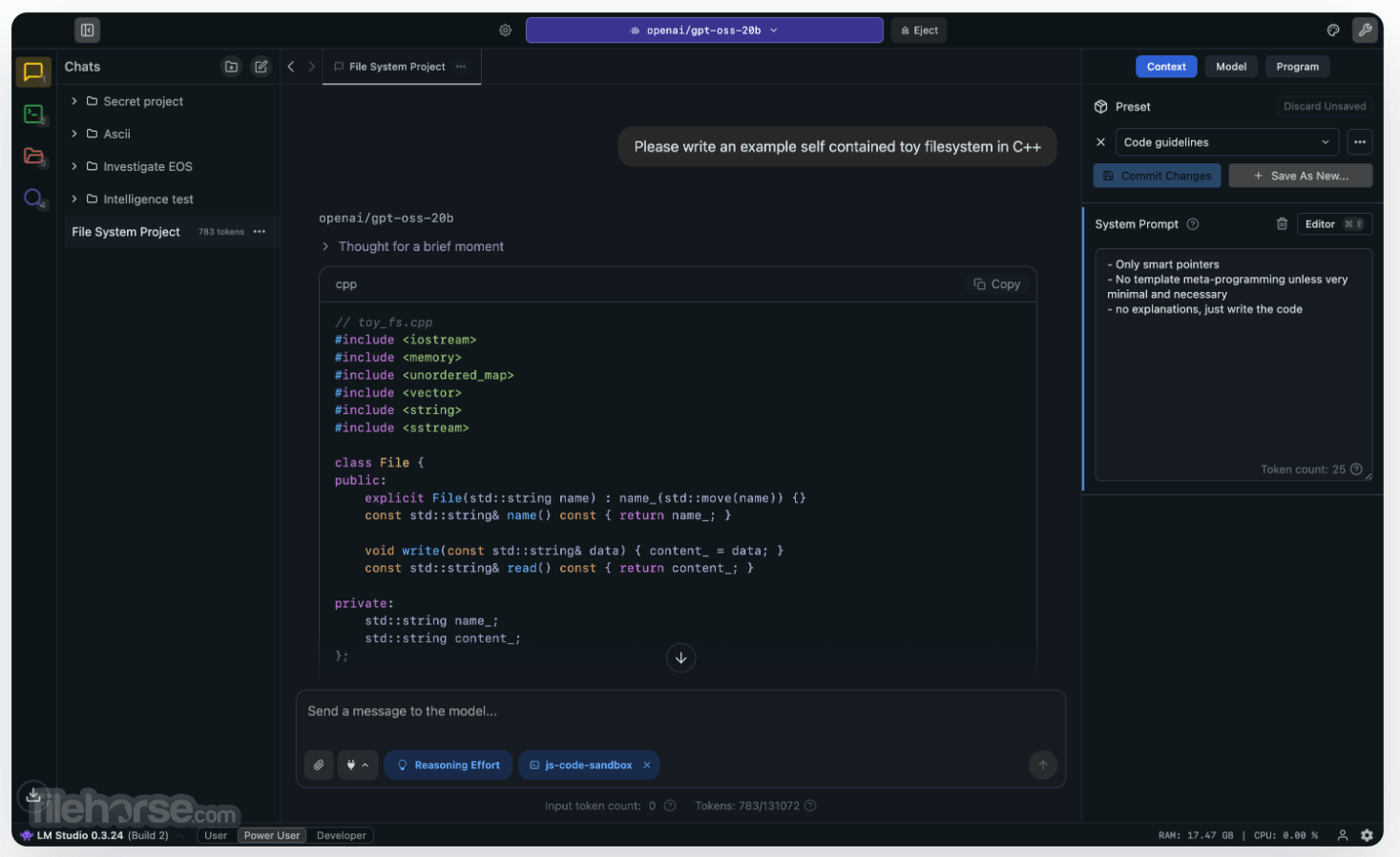Send the message with up arrow
This screenshot has height=857, width=1400.
coord(1042,765)
